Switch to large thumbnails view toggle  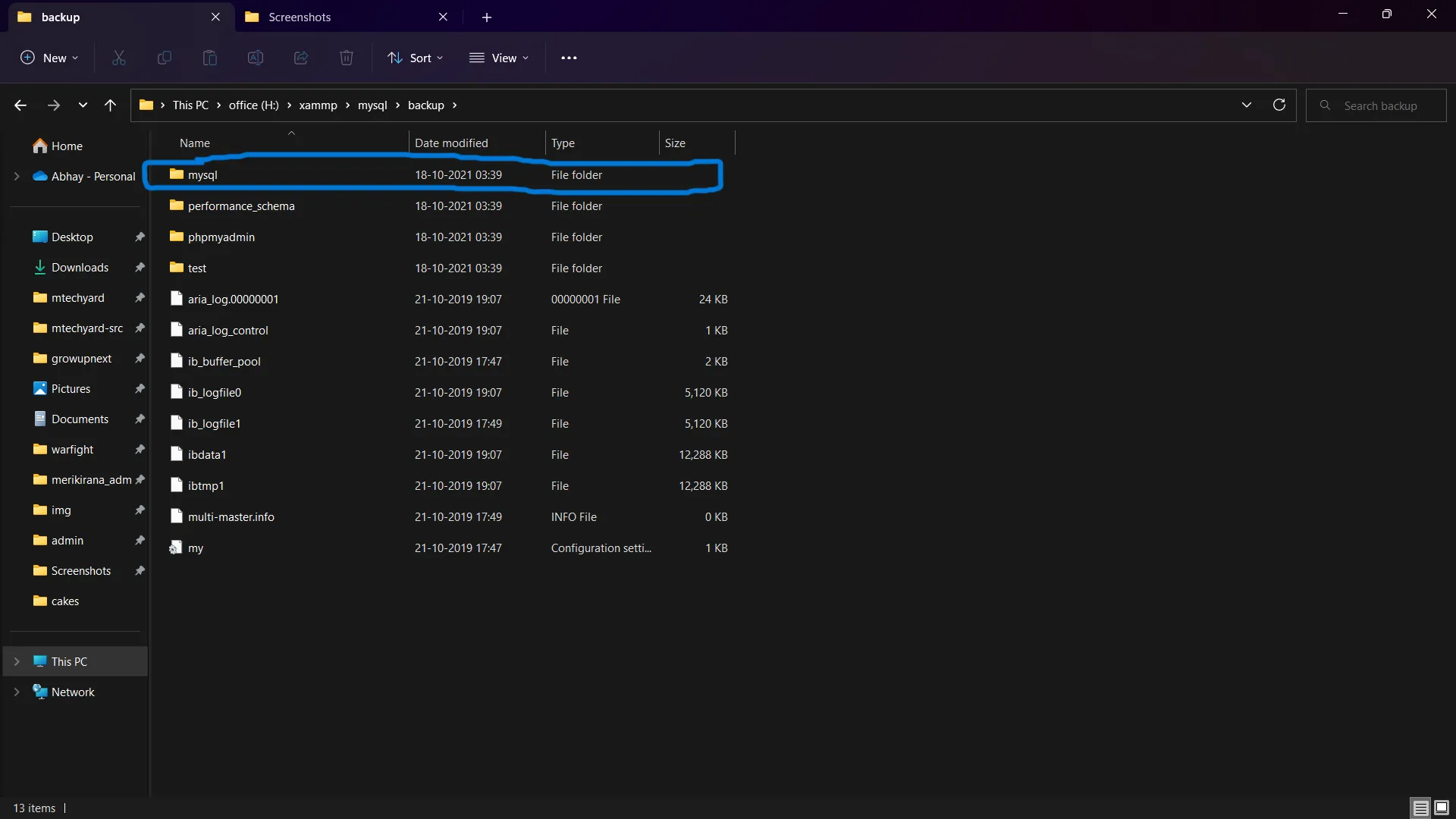(1442, 808)
